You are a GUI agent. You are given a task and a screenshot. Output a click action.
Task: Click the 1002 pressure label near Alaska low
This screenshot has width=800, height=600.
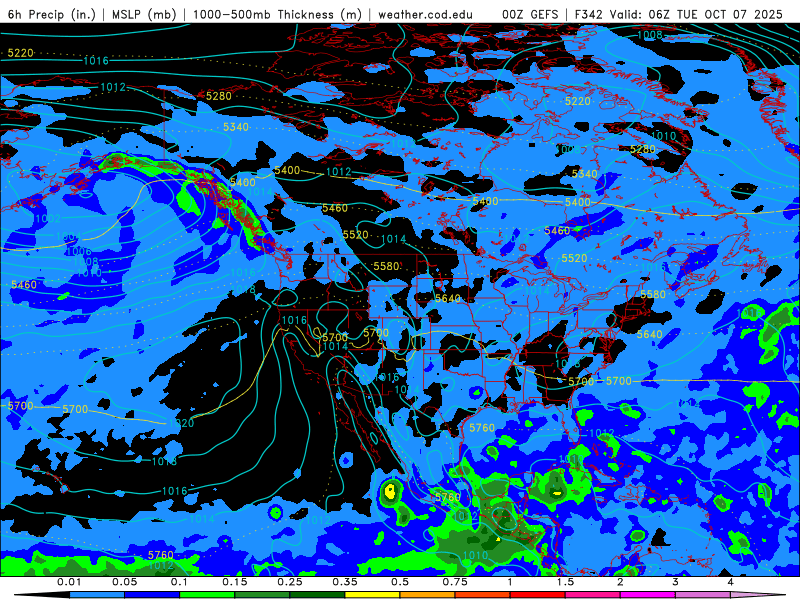tap(47, 218)
